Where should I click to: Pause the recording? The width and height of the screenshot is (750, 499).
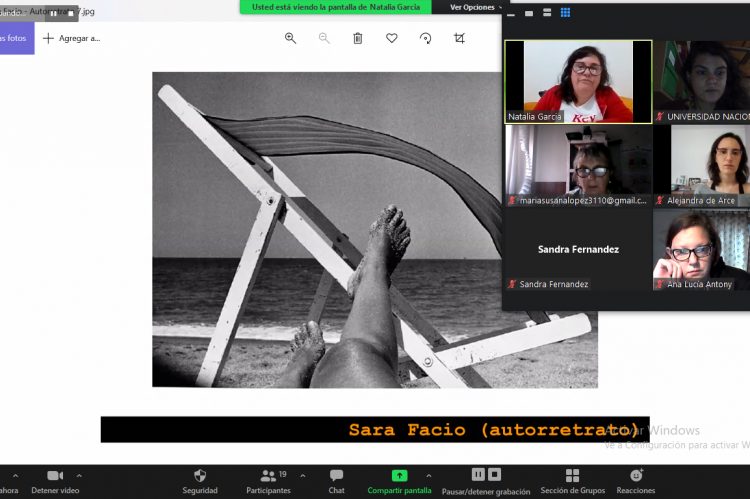click(479, 474)
